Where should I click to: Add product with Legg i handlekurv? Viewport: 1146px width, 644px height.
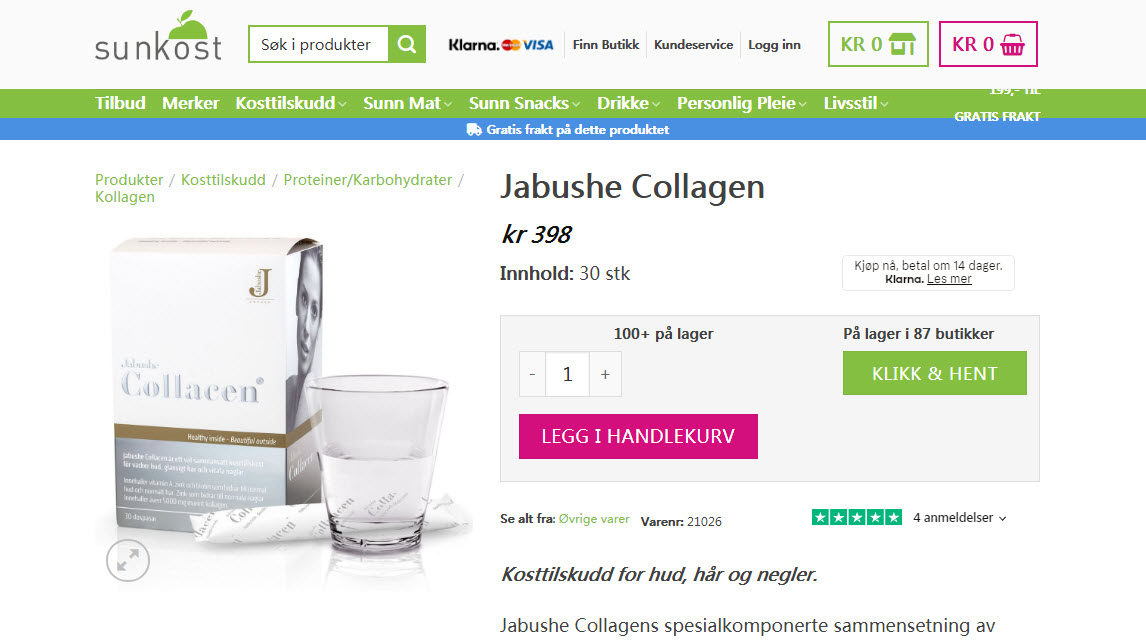(638, 436)
